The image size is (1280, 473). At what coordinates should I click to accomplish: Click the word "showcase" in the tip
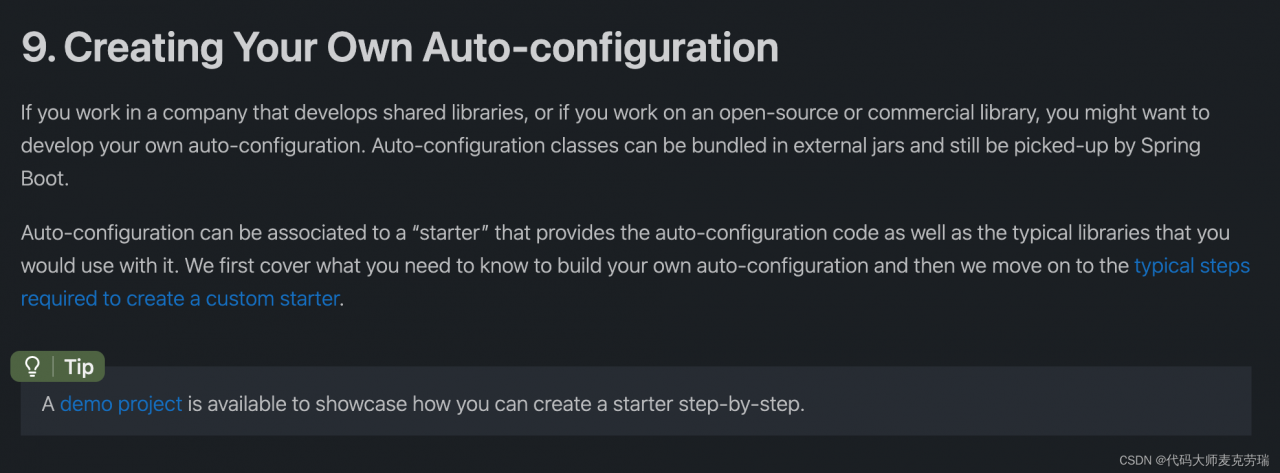click(x=361, y=404)
